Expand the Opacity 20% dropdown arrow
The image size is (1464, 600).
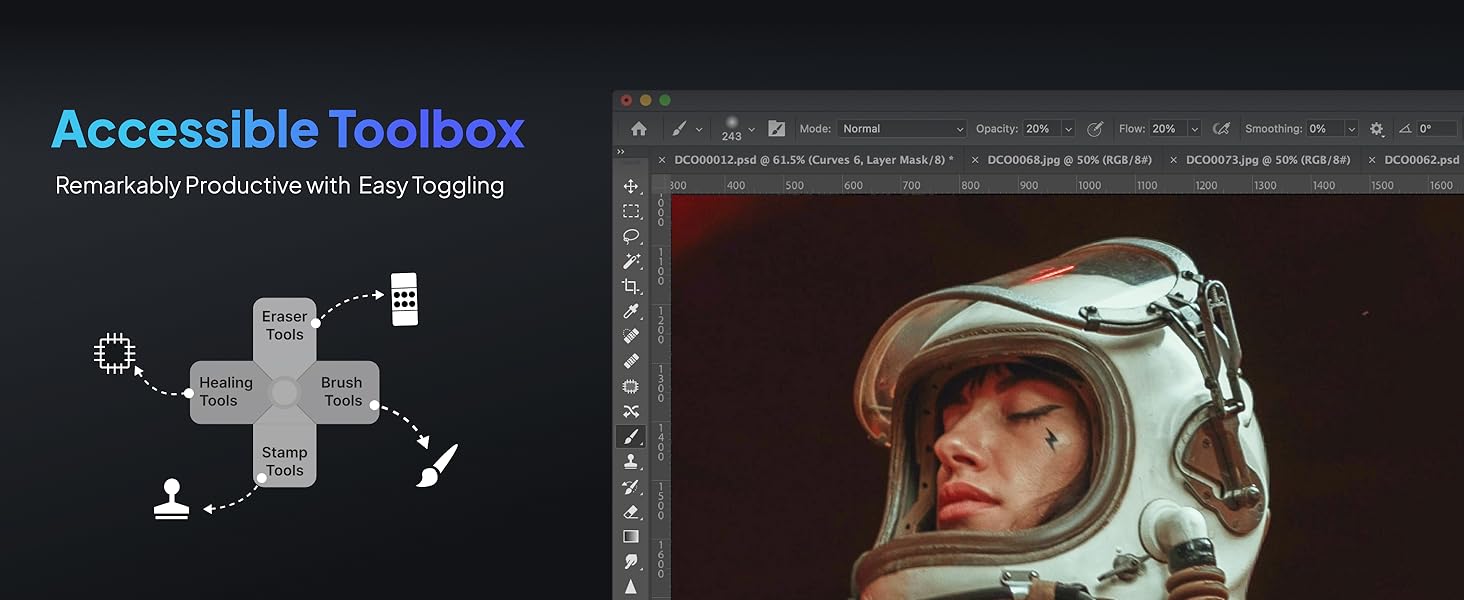click(x=1068, y=129)
